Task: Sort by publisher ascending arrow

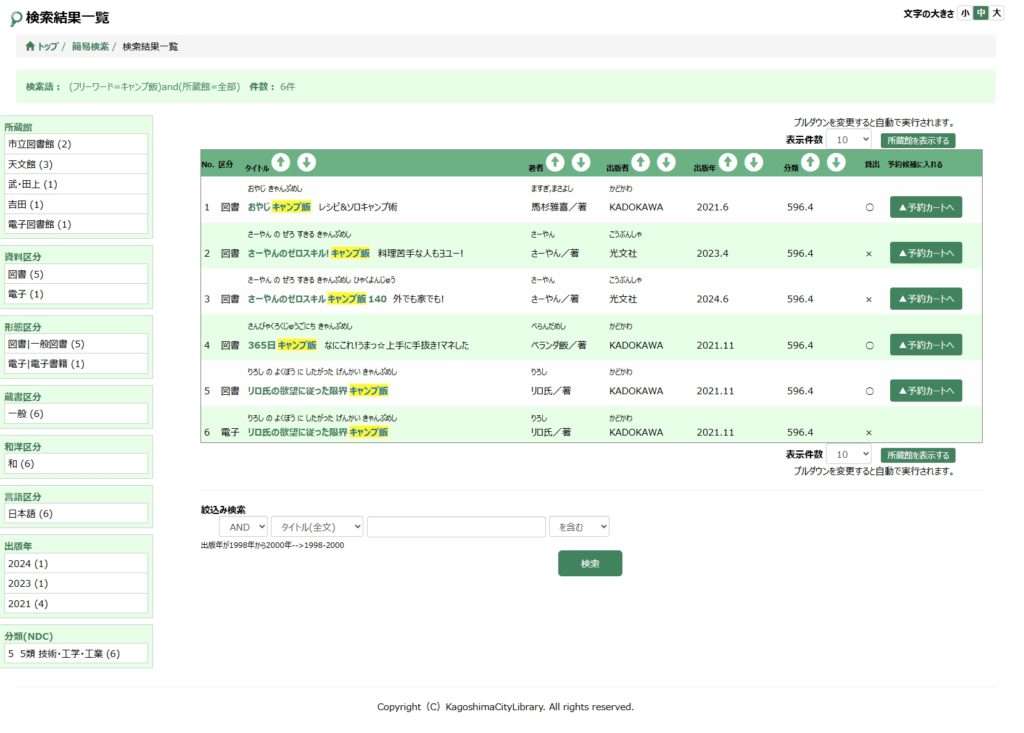Action: pos(641,163)
